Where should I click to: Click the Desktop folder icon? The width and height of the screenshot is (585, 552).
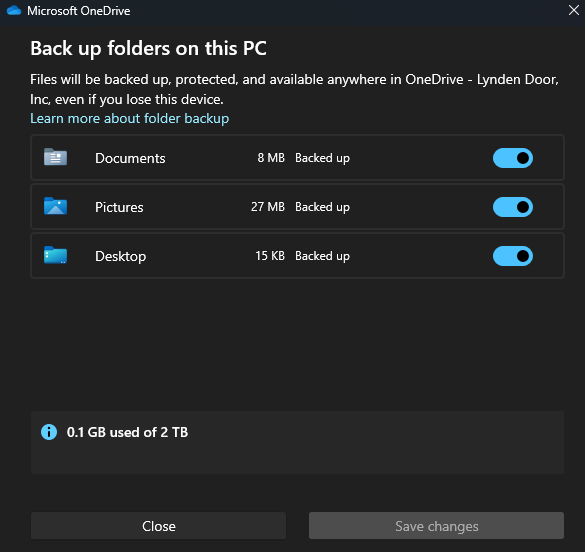pyautogui.click(x=55, y=255)
